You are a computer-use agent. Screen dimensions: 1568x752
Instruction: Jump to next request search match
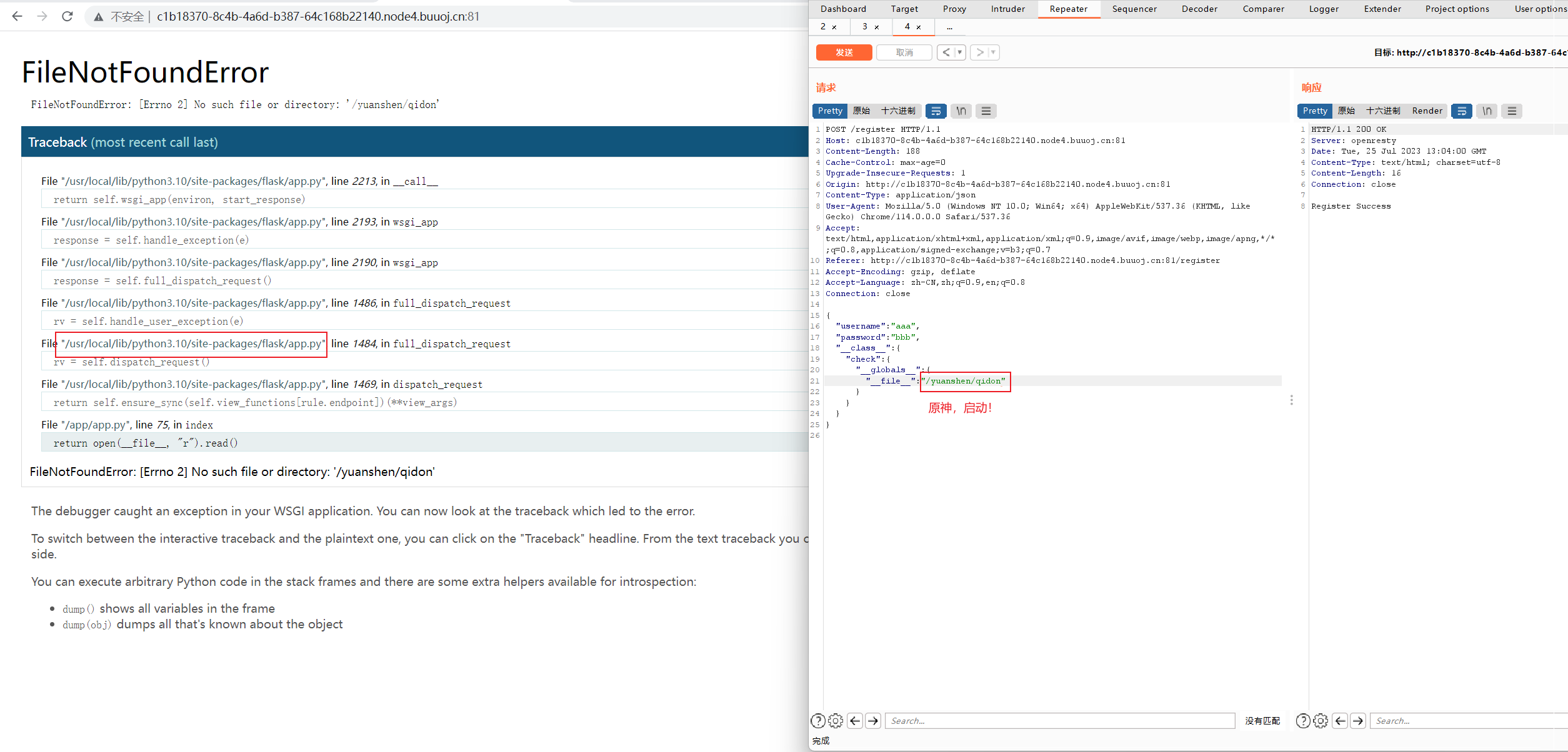tap(873, 721)
